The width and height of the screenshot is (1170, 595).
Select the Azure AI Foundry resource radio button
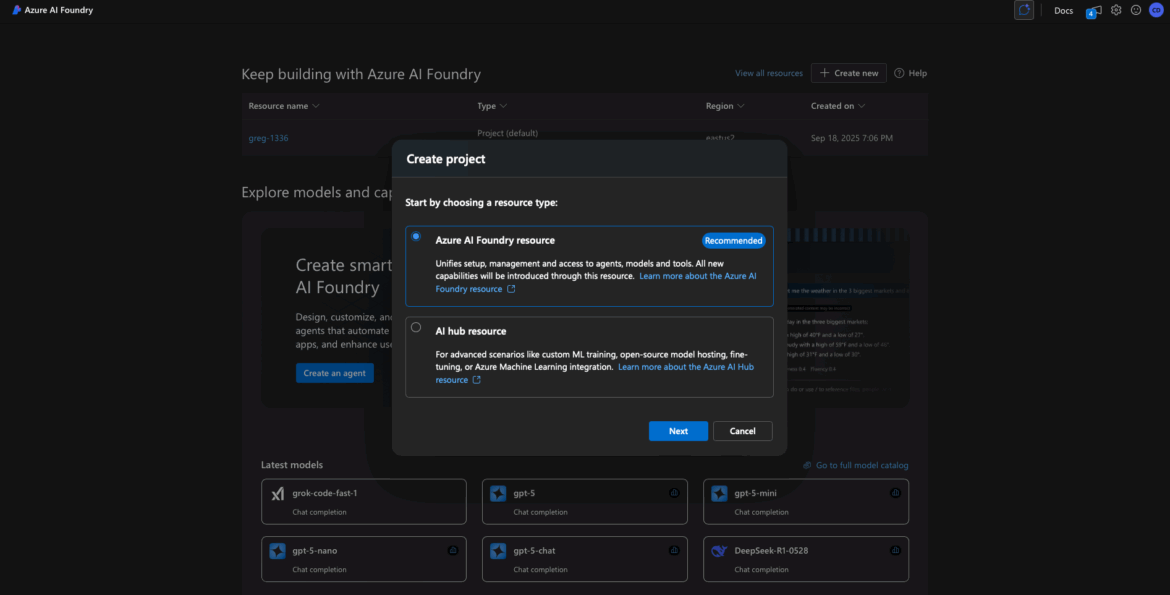416,236
